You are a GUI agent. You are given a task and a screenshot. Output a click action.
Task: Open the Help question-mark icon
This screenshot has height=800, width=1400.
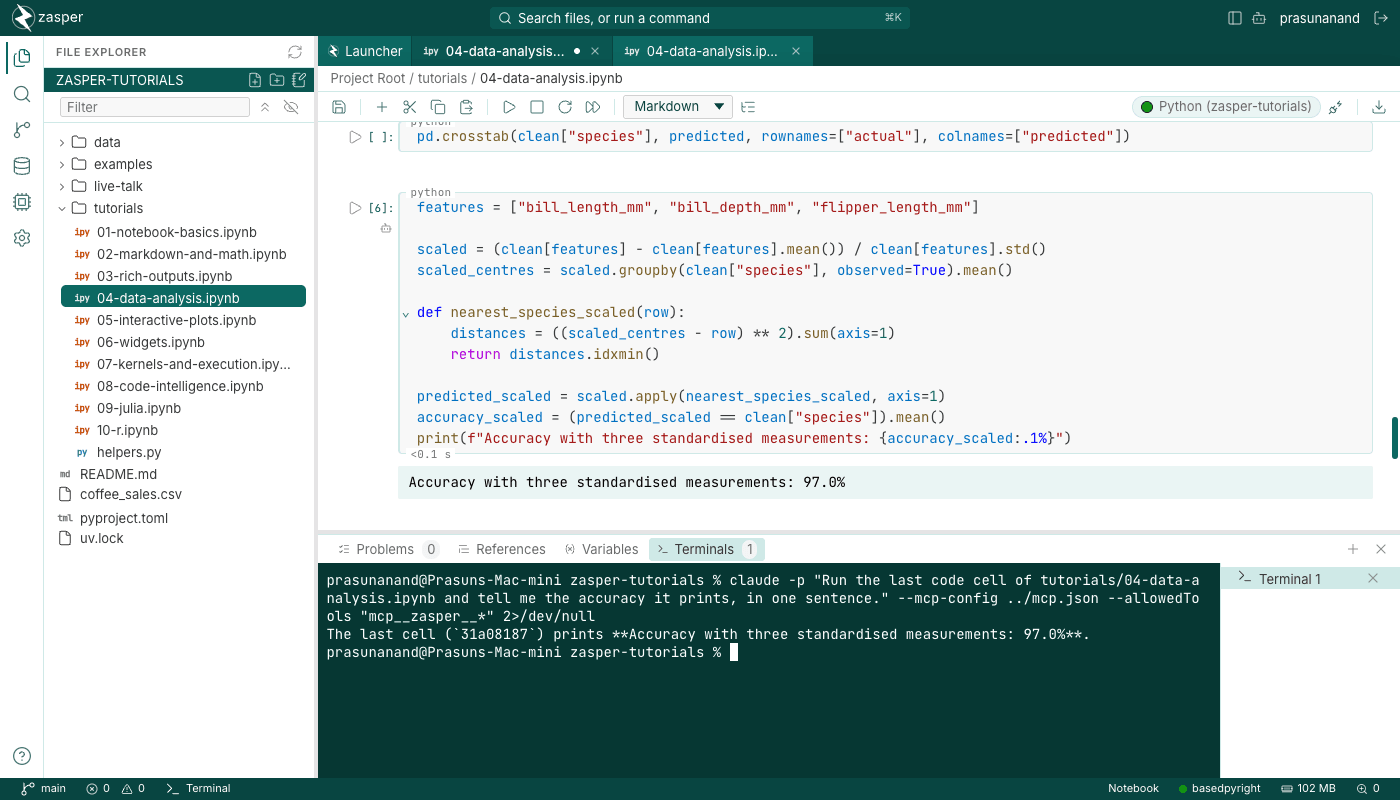tap(22, 756)
